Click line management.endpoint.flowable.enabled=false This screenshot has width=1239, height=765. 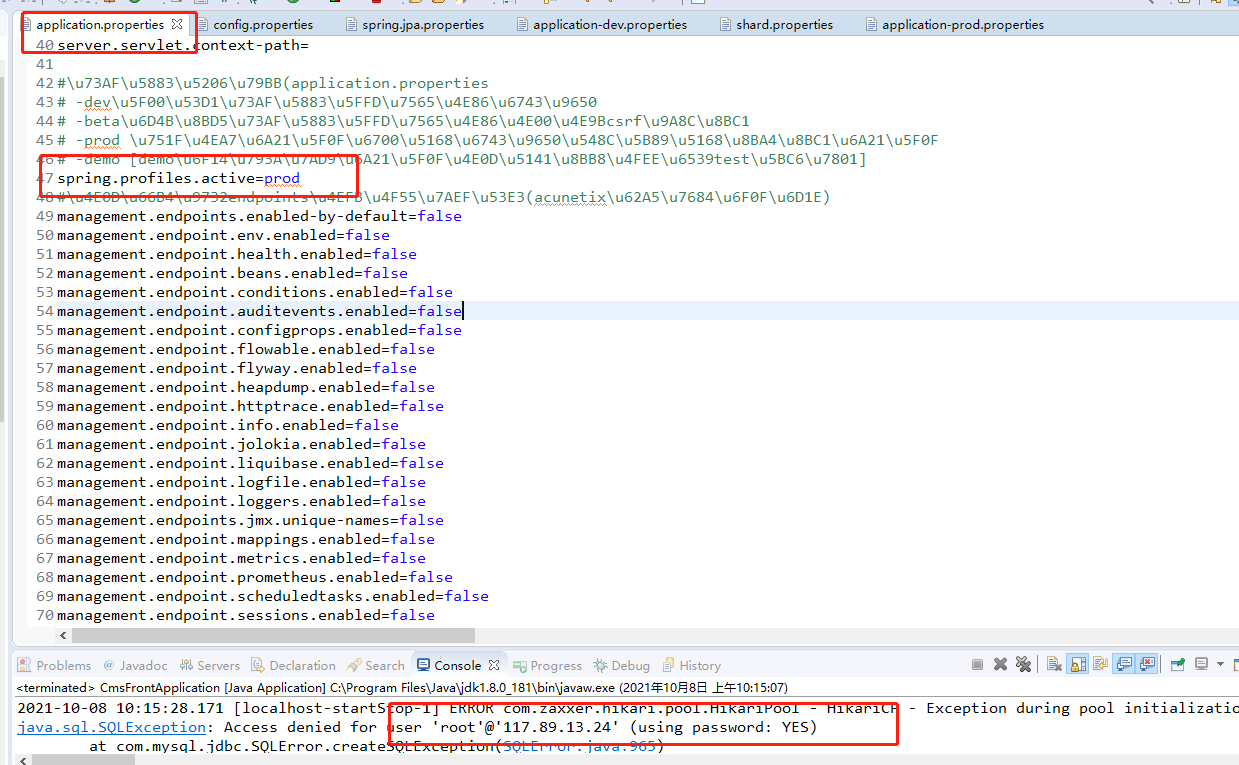point(246,349)
